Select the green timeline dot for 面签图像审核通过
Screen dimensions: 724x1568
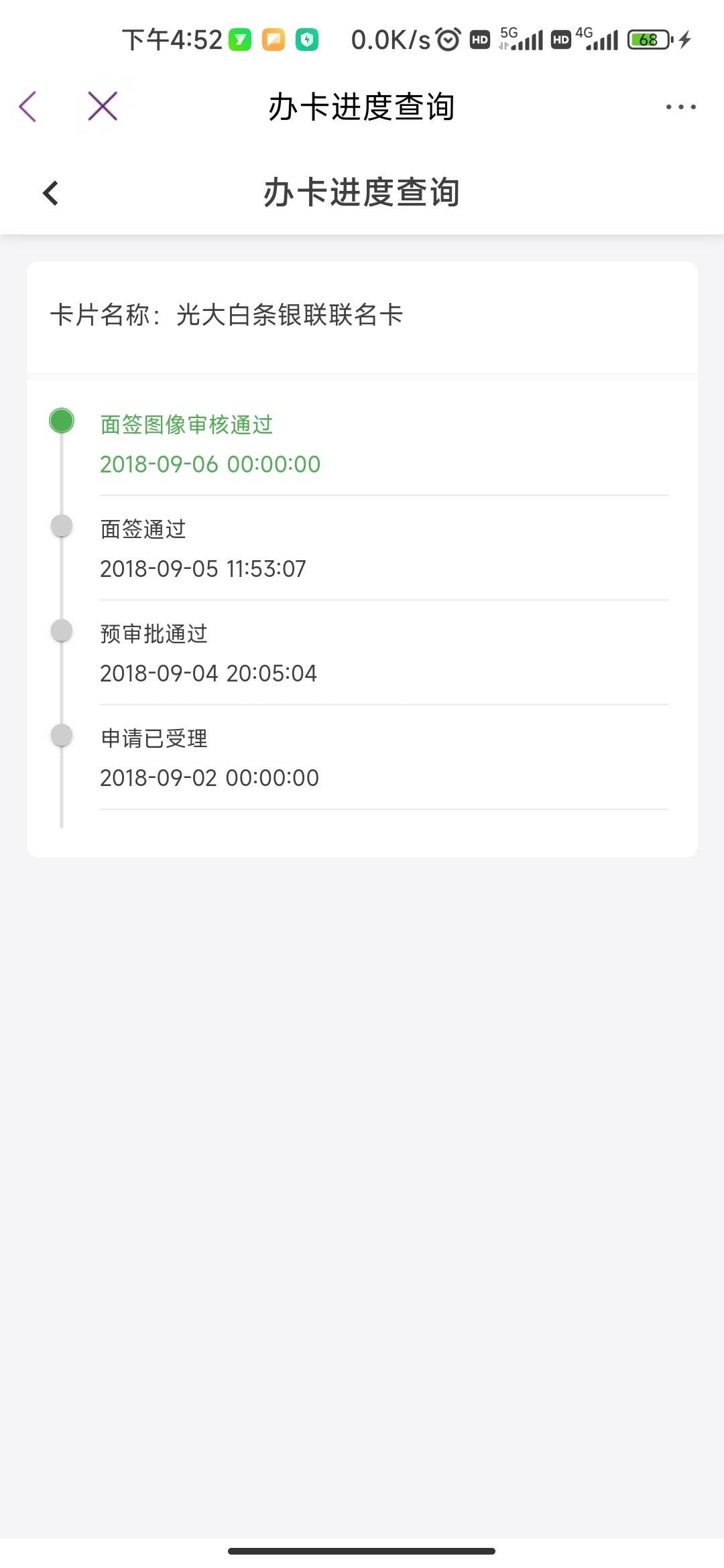click(x=62, y=421)
